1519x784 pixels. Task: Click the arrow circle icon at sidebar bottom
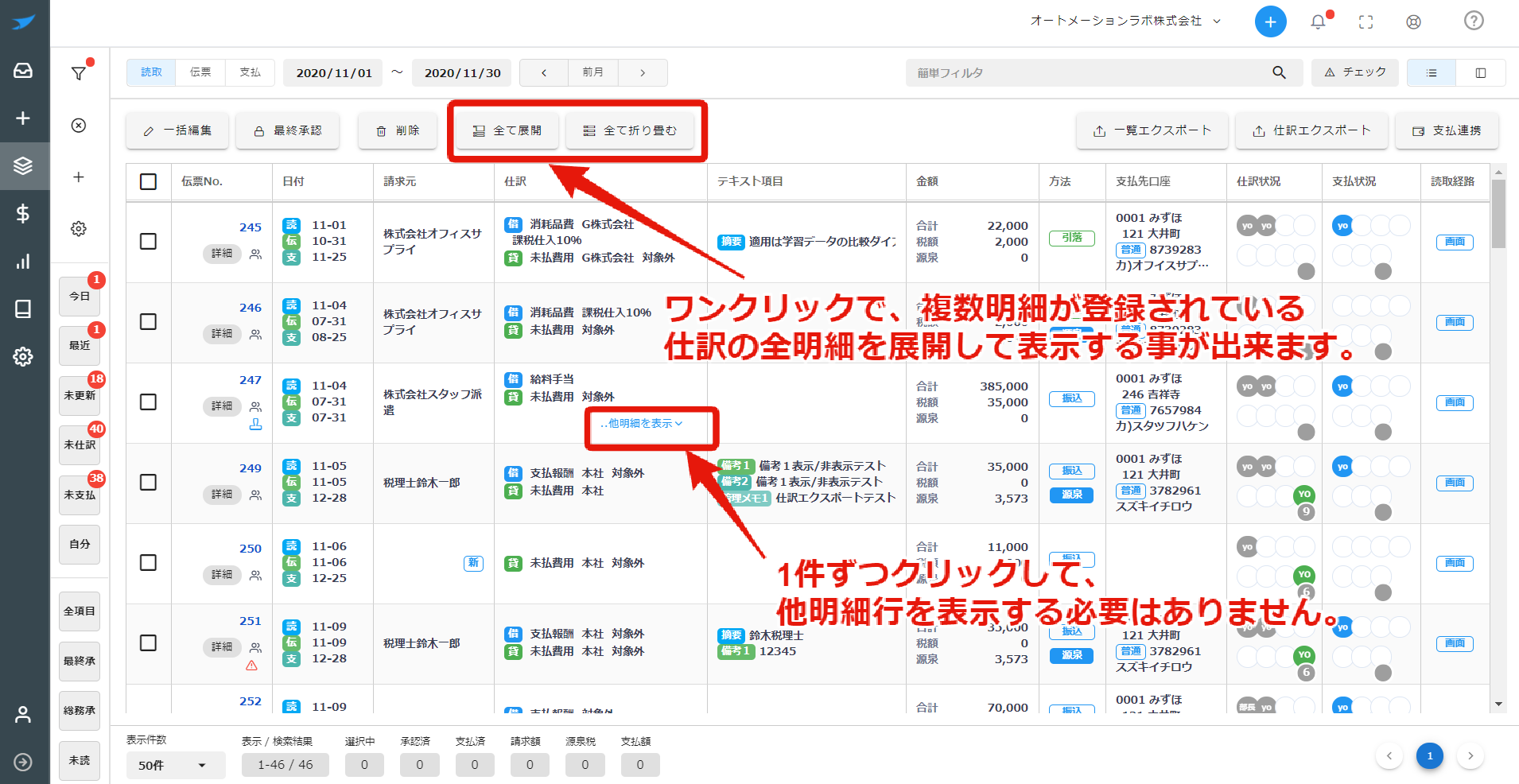(x=23, y=762)
